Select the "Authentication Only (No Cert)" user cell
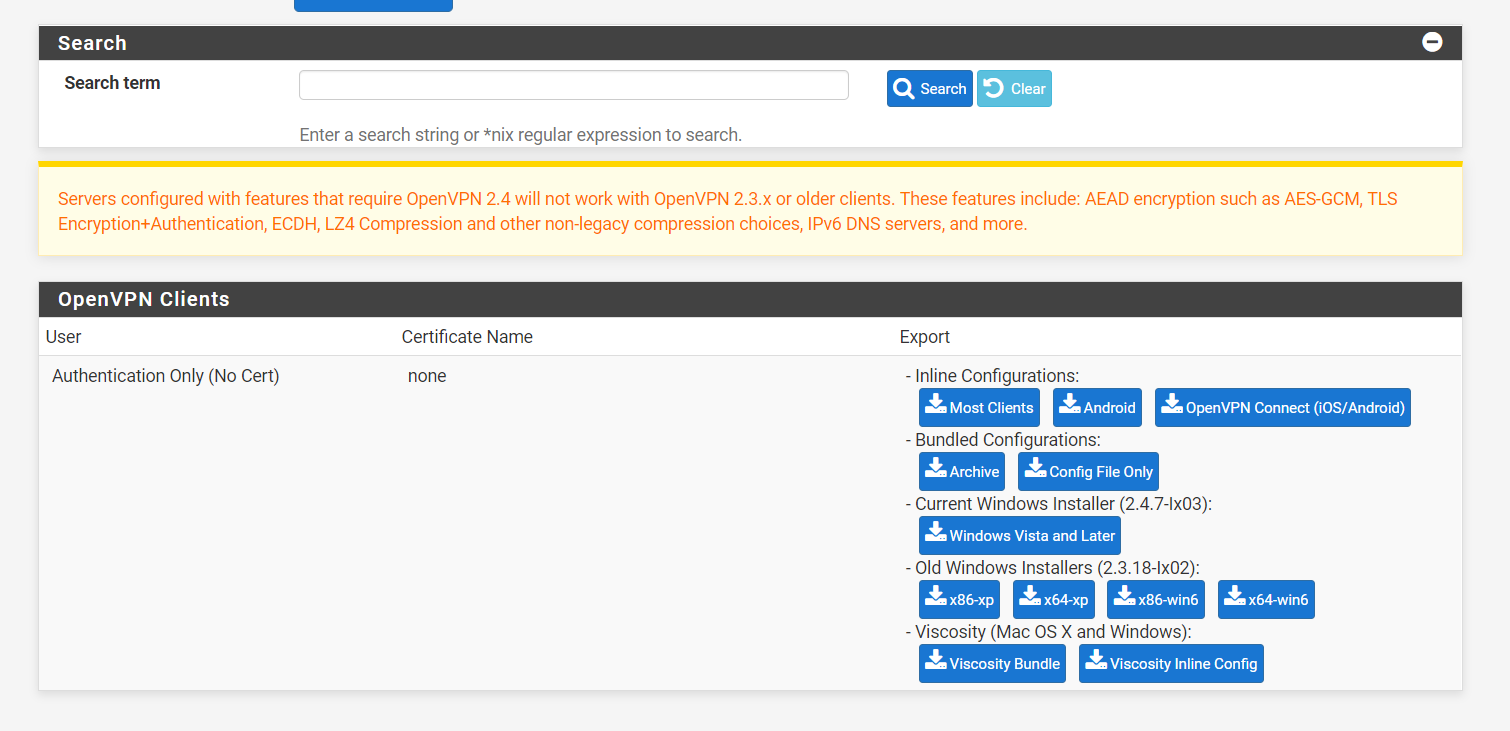 coord(166,376)
